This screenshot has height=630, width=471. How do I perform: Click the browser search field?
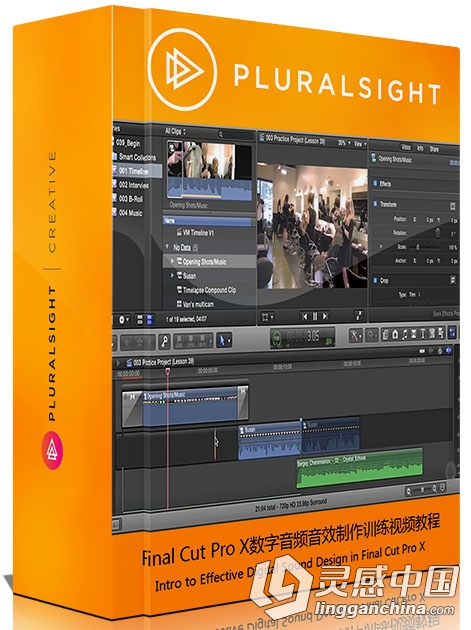[235, 134]
